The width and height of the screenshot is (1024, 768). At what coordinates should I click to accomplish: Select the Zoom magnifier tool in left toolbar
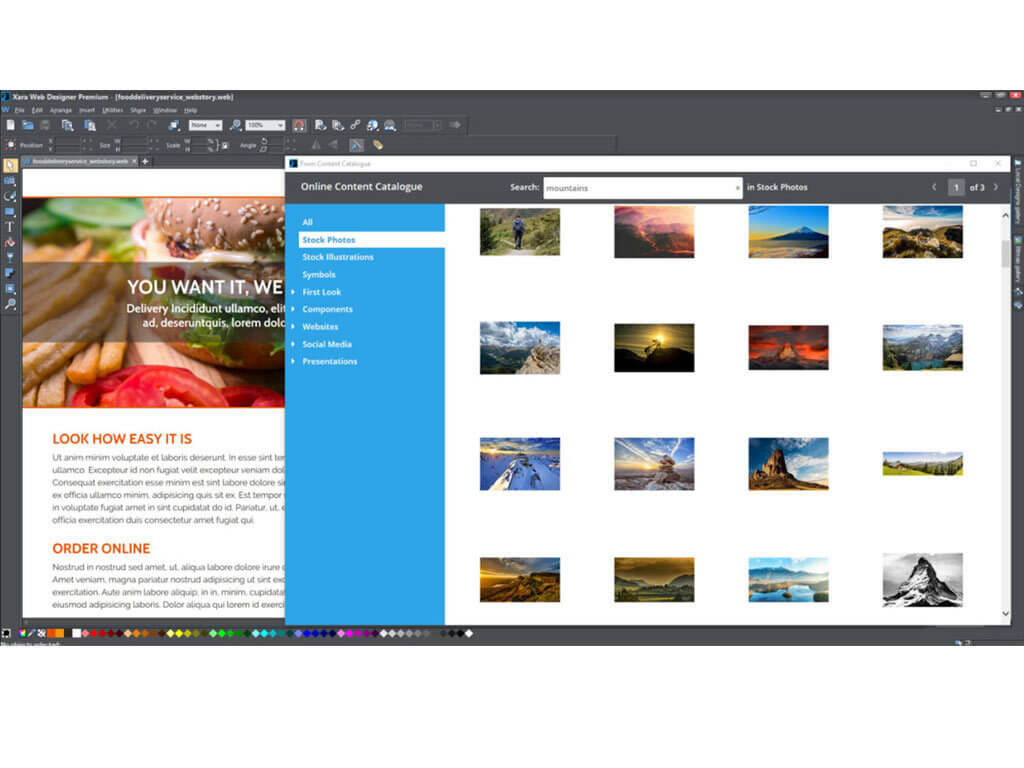point(10,304)
